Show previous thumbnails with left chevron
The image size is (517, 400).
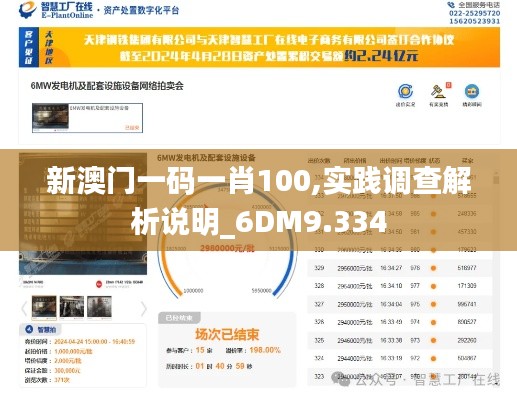coord(24,308)
